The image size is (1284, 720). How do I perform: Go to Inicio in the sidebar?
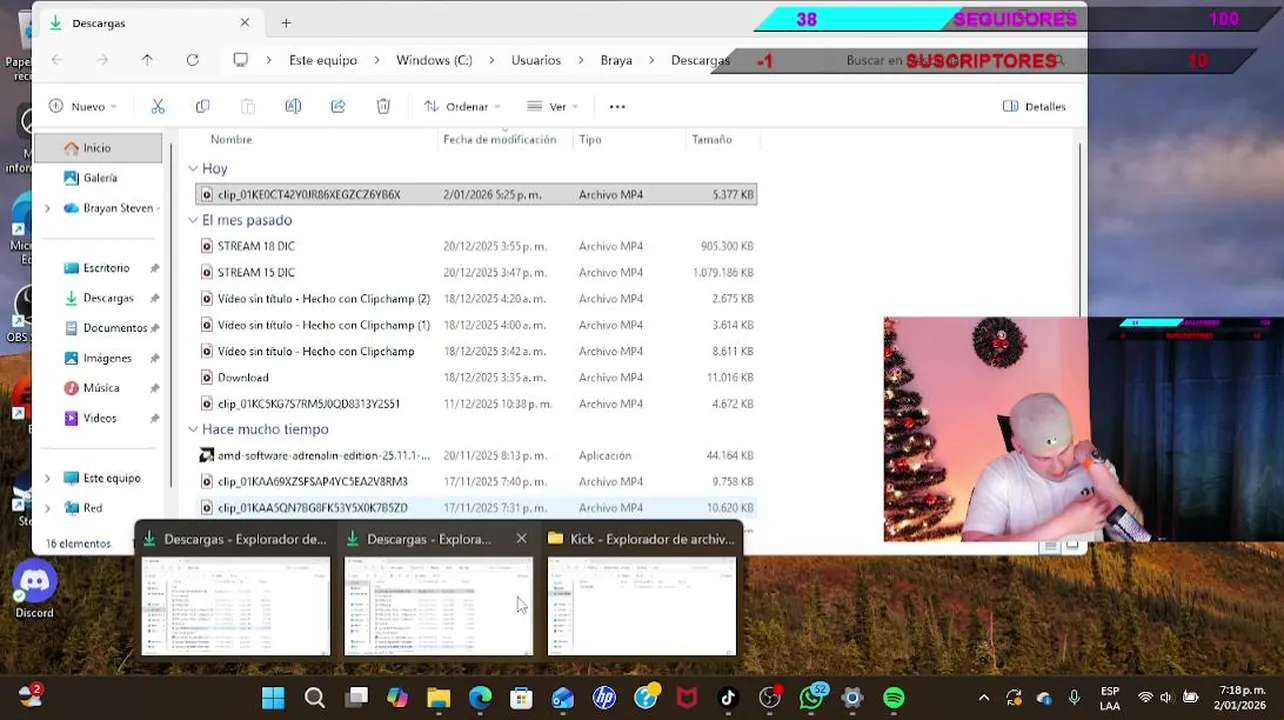tap(98, 148)
